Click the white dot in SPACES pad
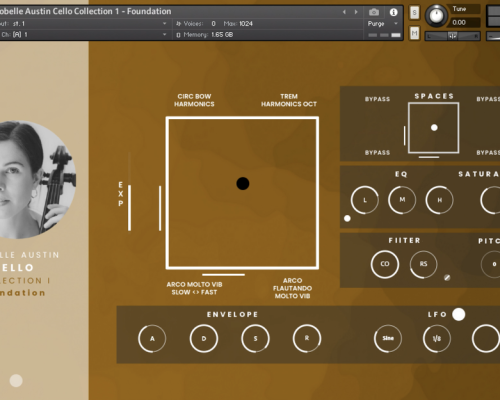This screenshot has width=500, height=400. click(x=434, y=127)
